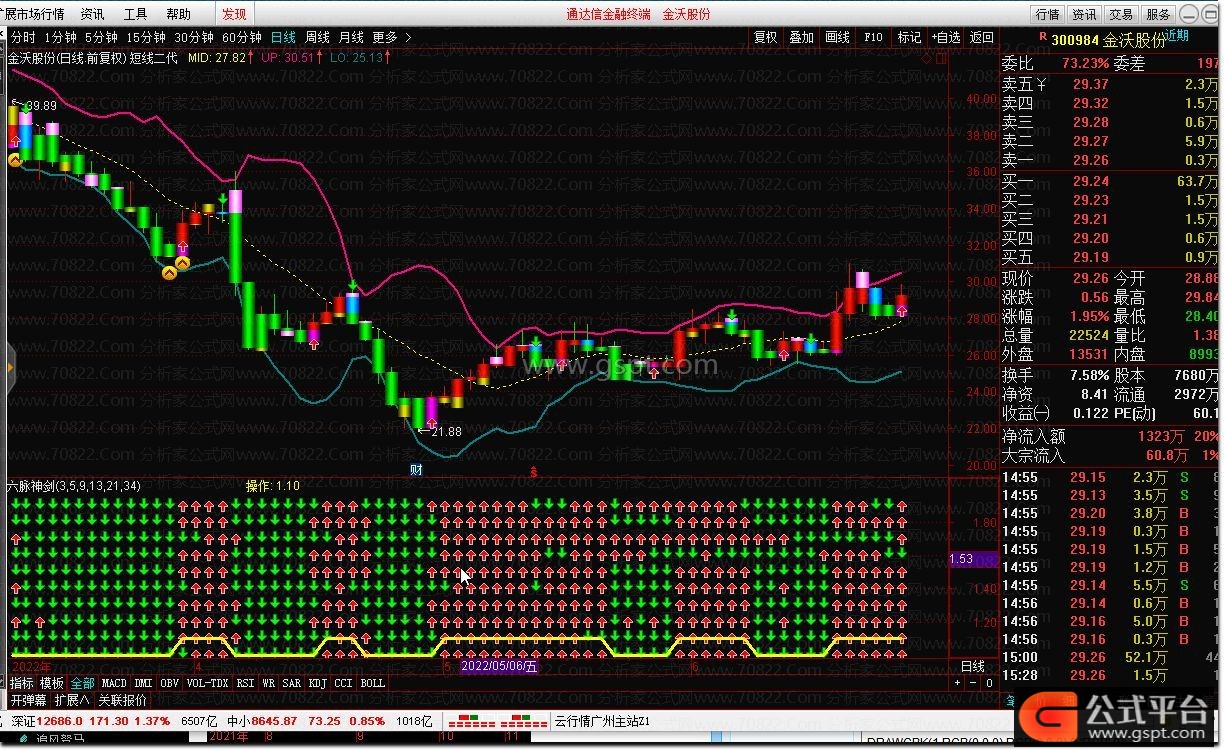The width and height of the screenshot is (1224, 750).
Task: Switch indicator to VOL-TDX
Action: (207, 683)
